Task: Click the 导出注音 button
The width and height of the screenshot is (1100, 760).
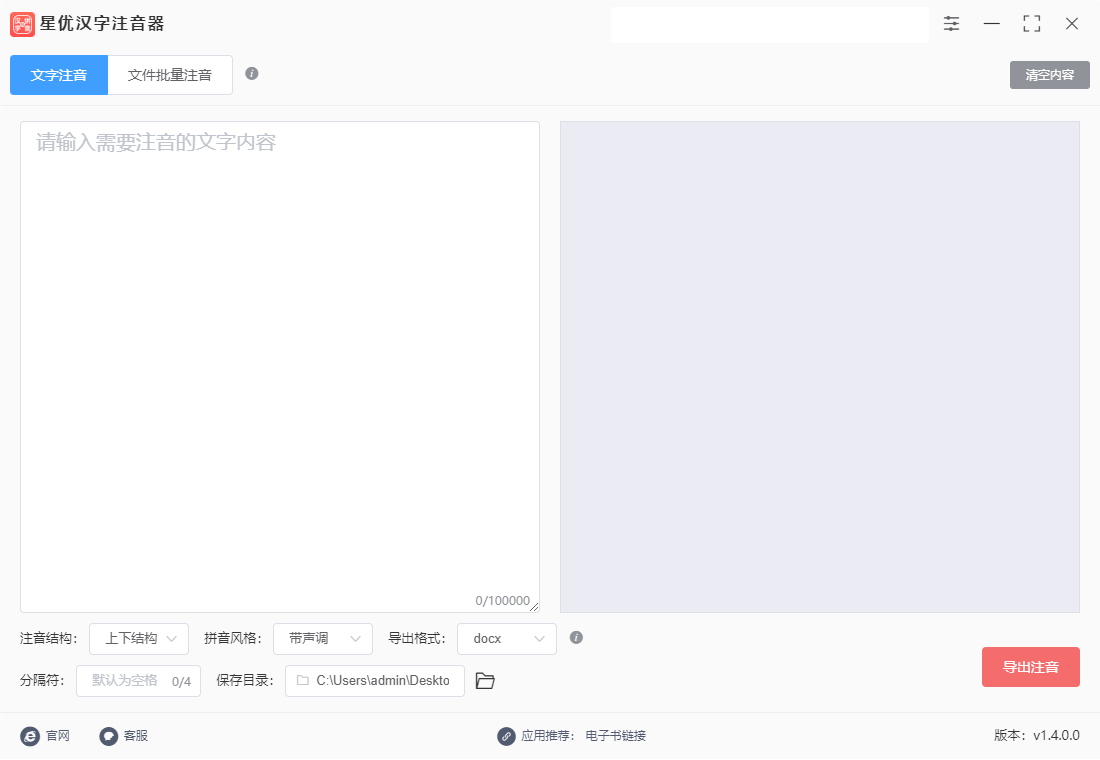Action: pyautogui.click(x=1031, y=667)
